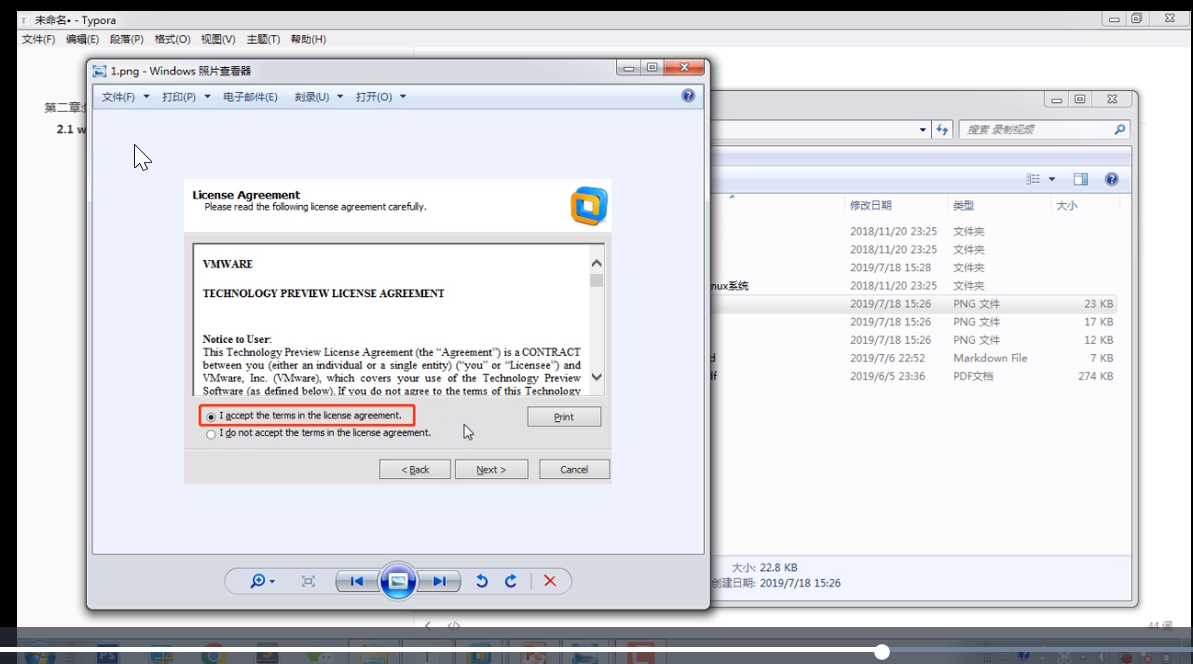The height and width of the screenshot is (664, 1193).
Task: Change the Explorer view with the list icon
Action: pos(1033,179)
